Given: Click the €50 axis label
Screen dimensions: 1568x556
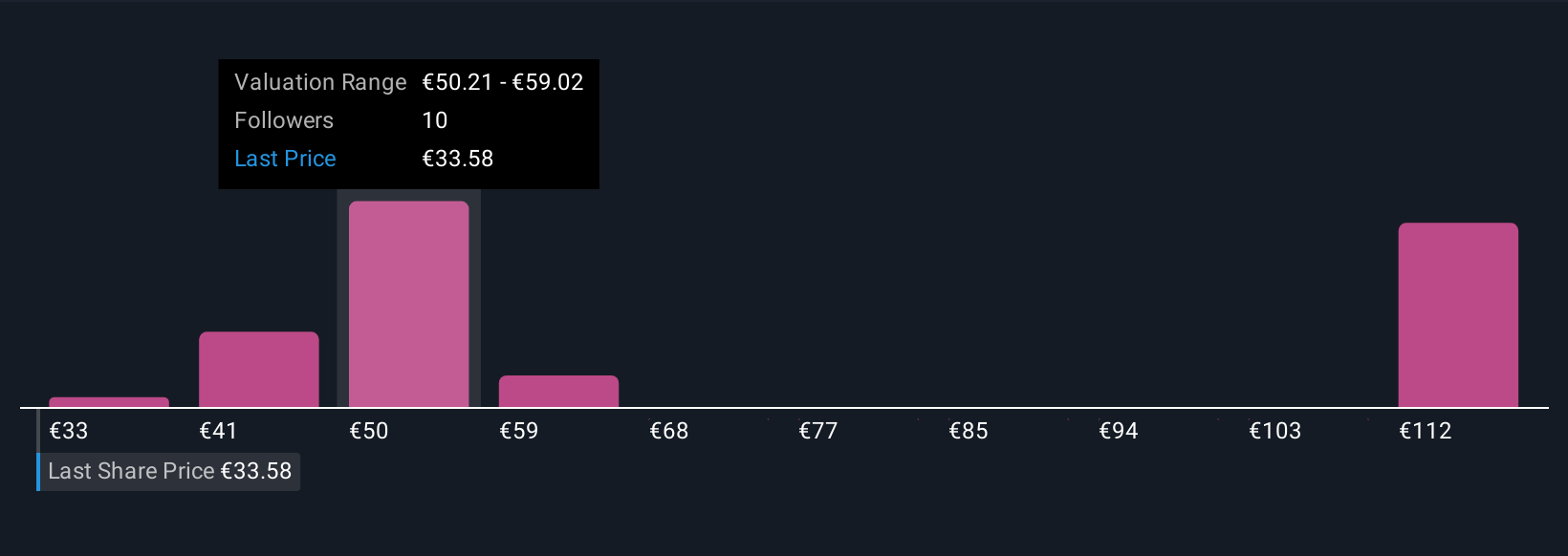Looking at the screenshot, I should 369,431.
